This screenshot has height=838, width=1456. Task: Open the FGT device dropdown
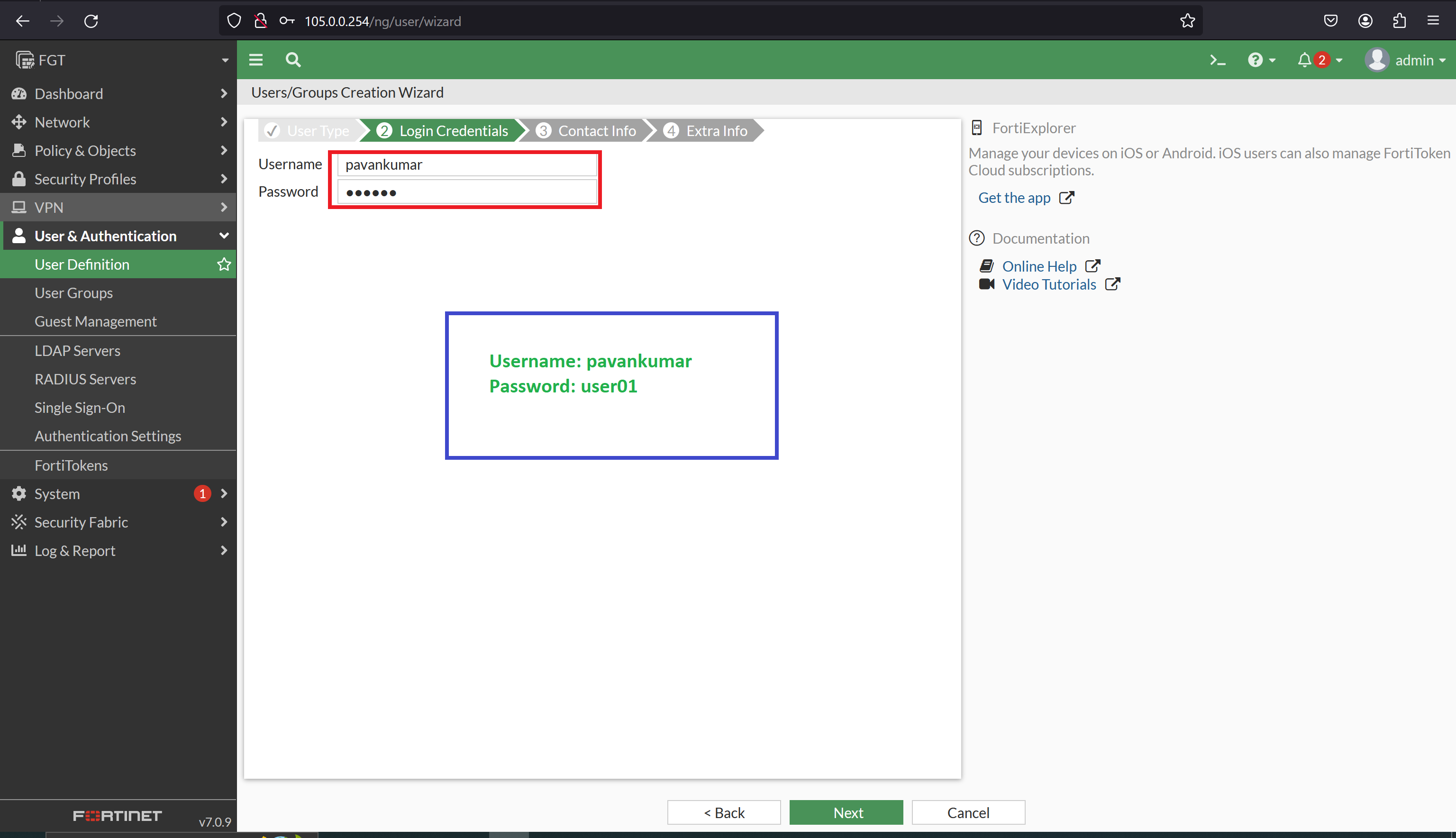(x=225, y=60)
